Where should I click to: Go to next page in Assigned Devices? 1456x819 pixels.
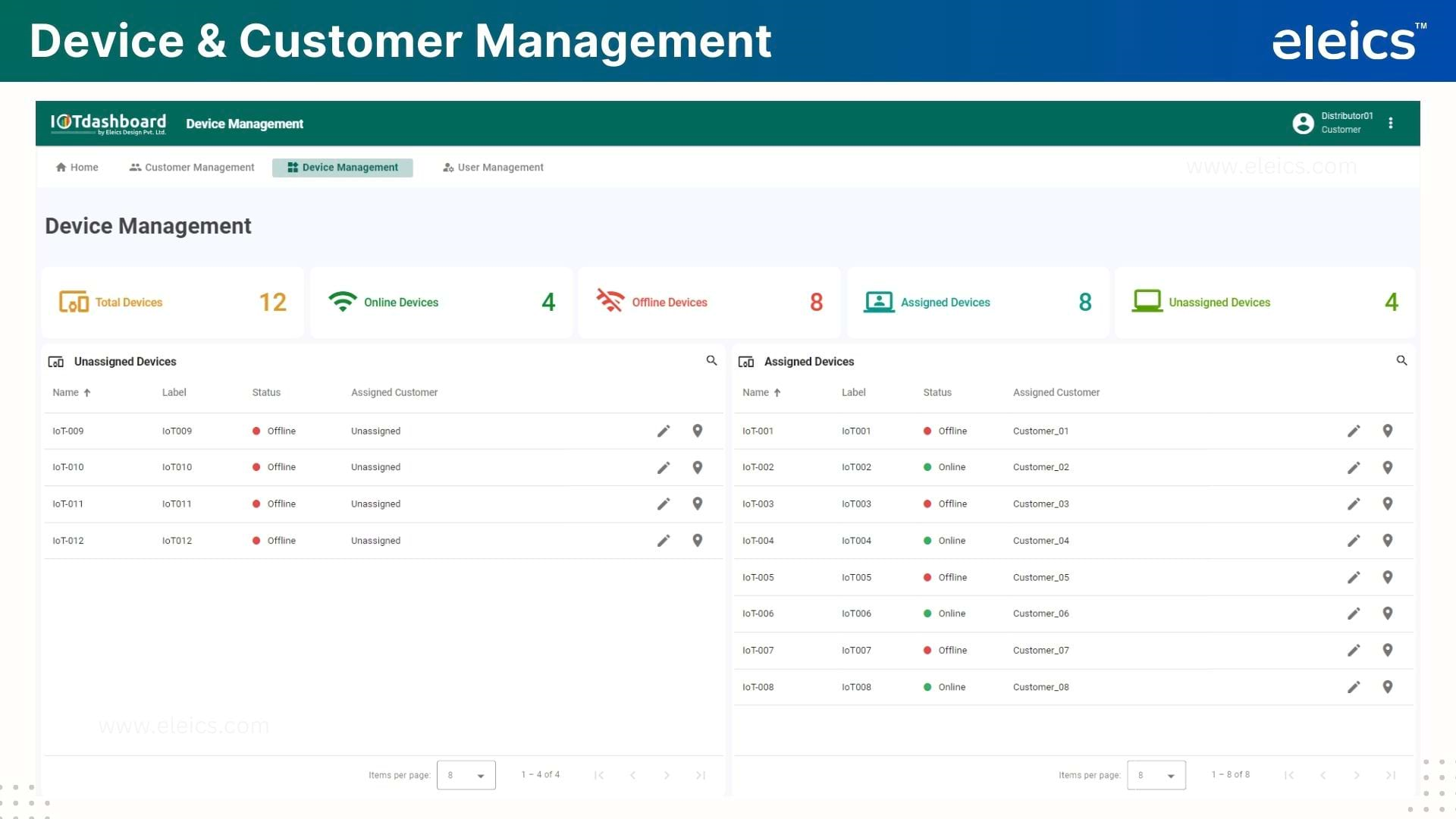pyautogui.click(x=1357, y=775)
